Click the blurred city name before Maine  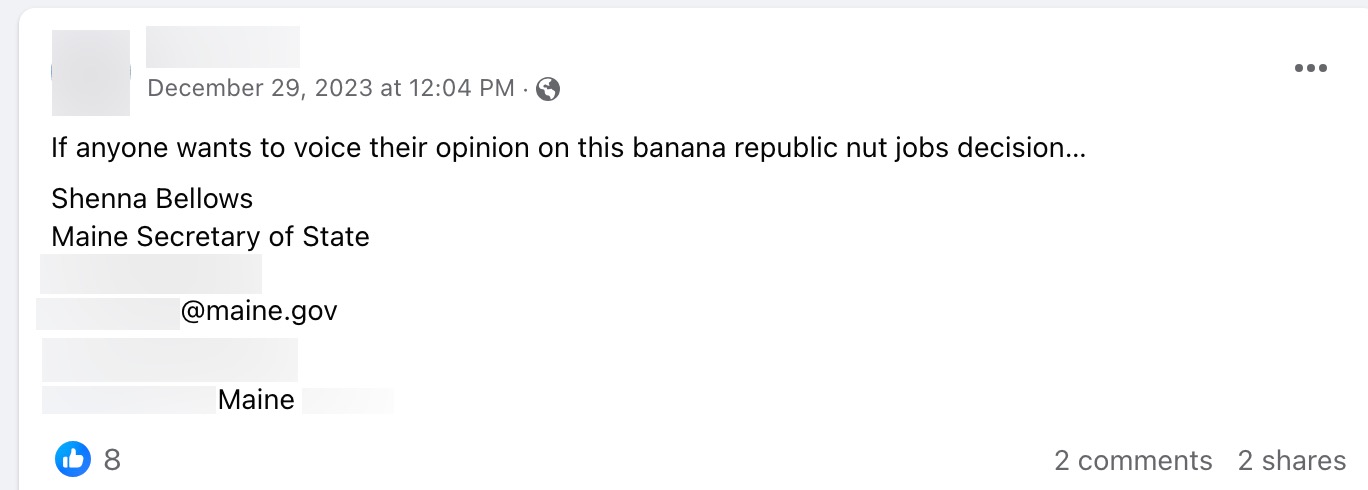129,401
